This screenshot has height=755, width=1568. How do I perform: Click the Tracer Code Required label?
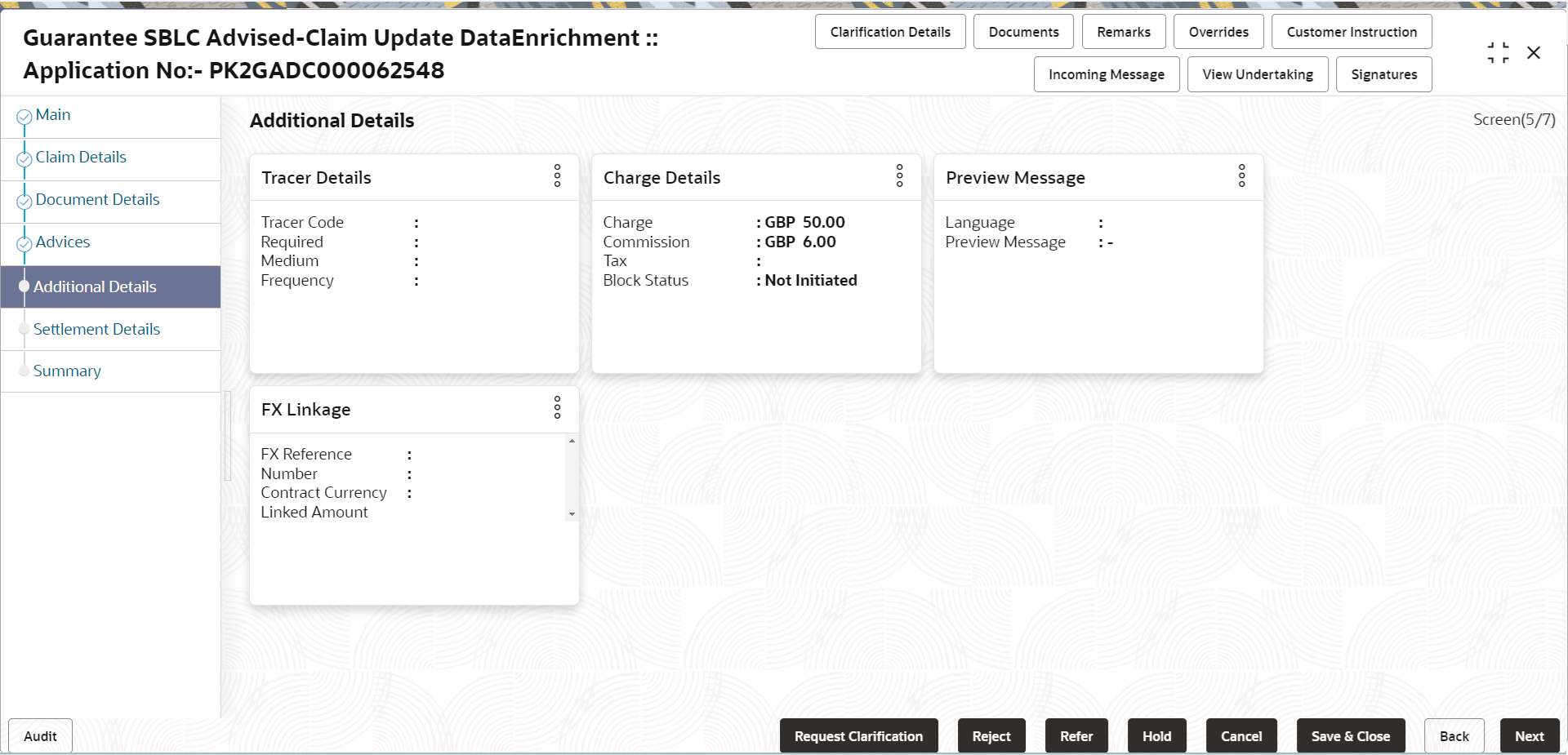tap(302, 232)
